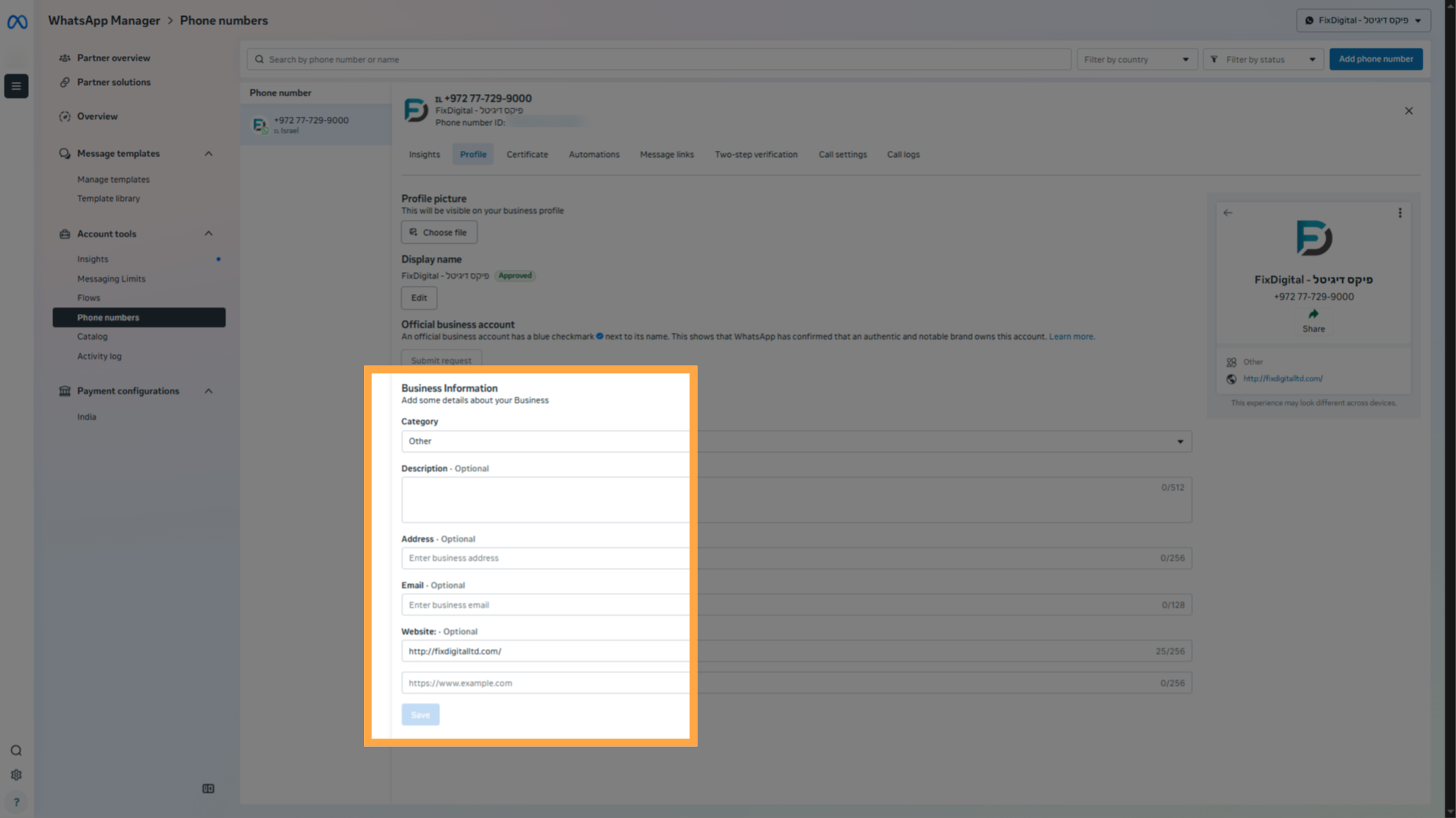Collapse the Account tools section
Screen dimensions: 1456x818
click(209, 233)
